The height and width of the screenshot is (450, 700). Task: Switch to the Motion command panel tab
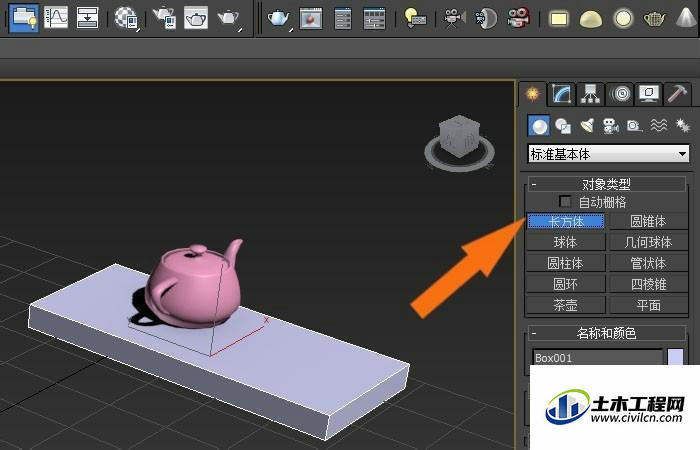click(x=621, y=94)
